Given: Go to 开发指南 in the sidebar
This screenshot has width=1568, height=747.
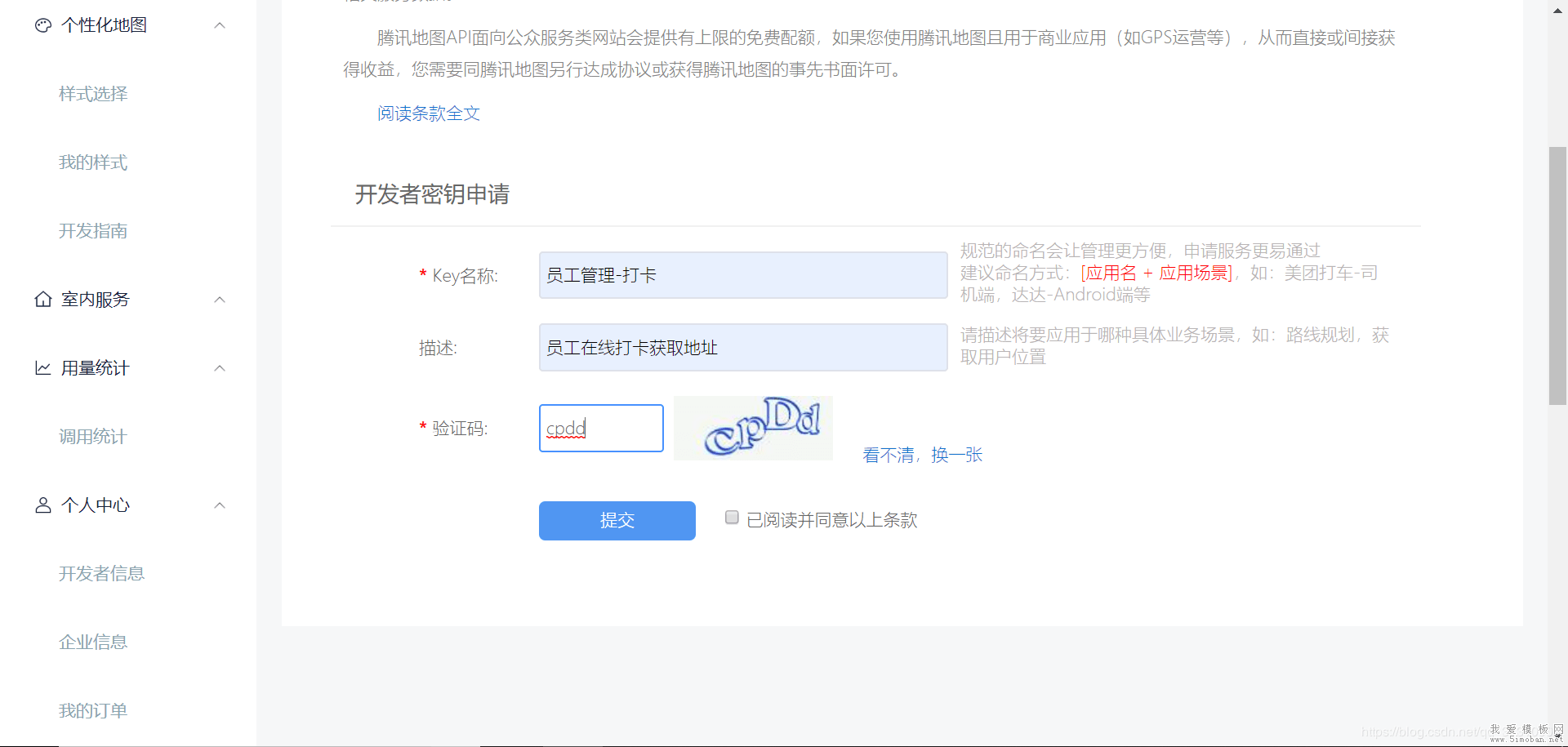Looking at the screenshot, I should [x=93, y=231].
